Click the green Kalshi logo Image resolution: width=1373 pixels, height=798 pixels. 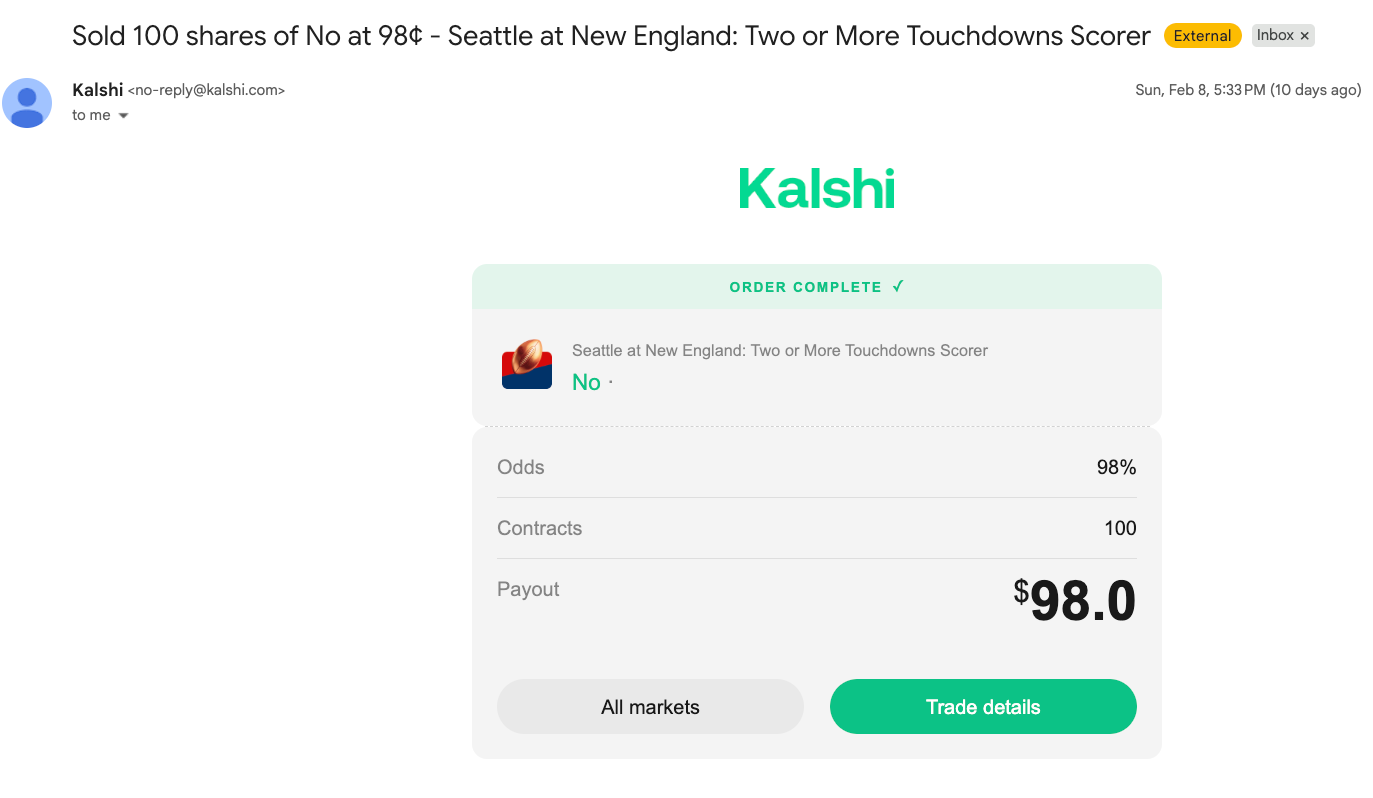816,189
